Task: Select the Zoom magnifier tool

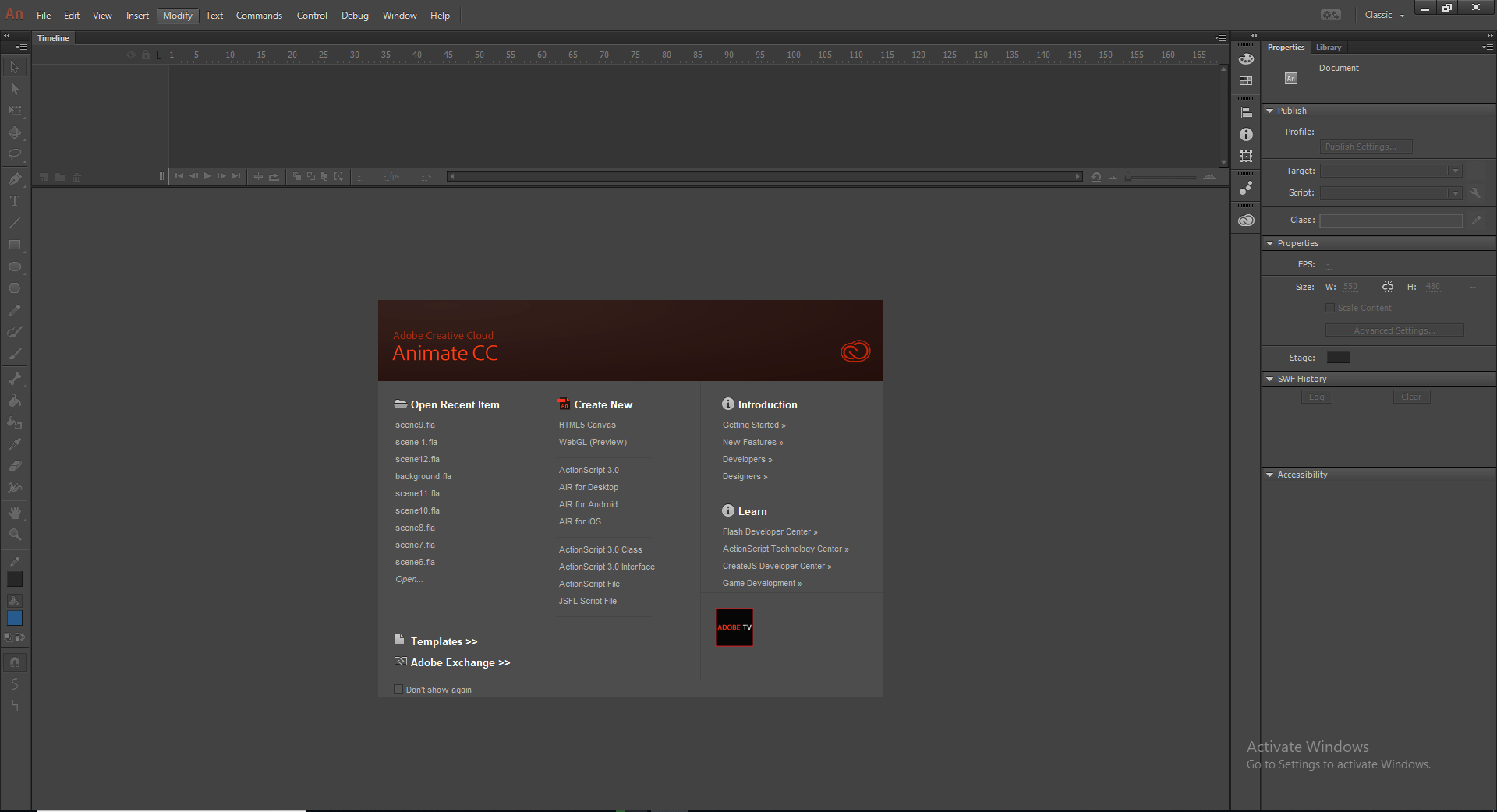Action: pos(15,535)
